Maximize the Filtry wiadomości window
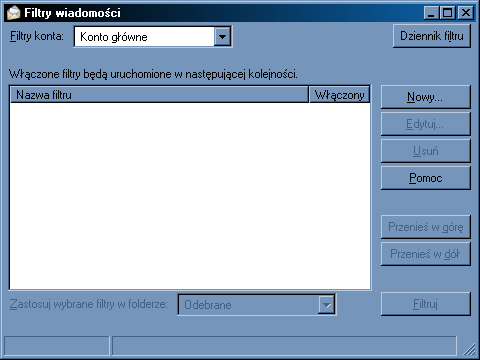This screenshot has height=360, width=480. point(447,13)
